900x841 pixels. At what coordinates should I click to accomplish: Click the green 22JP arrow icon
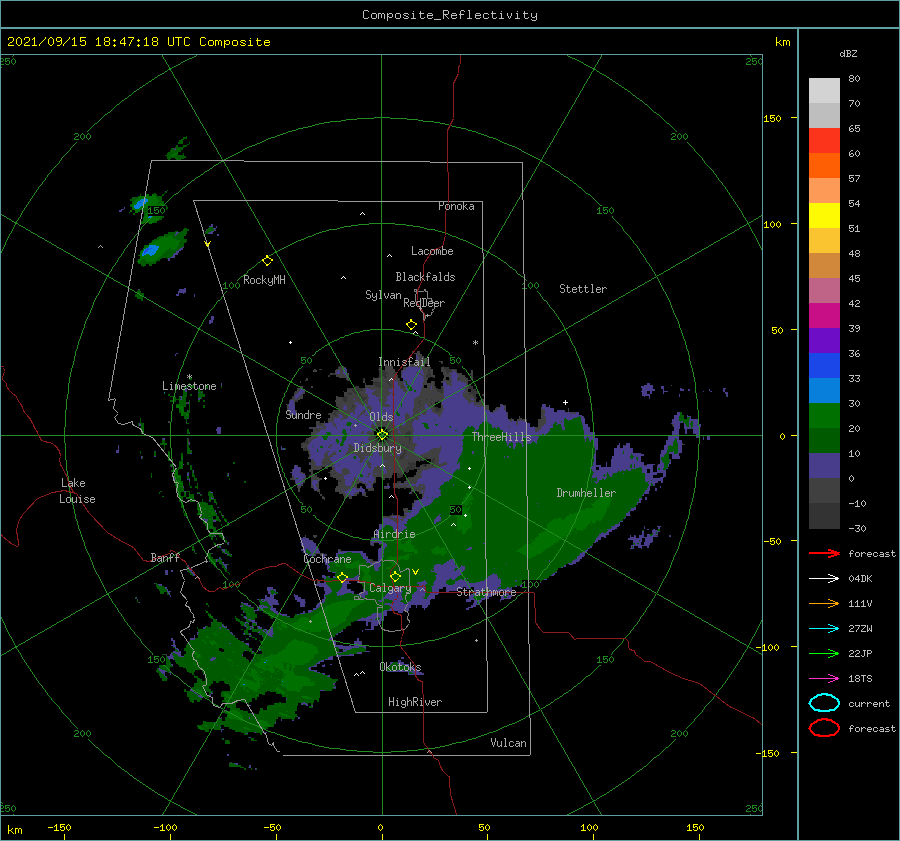[824, 653]
